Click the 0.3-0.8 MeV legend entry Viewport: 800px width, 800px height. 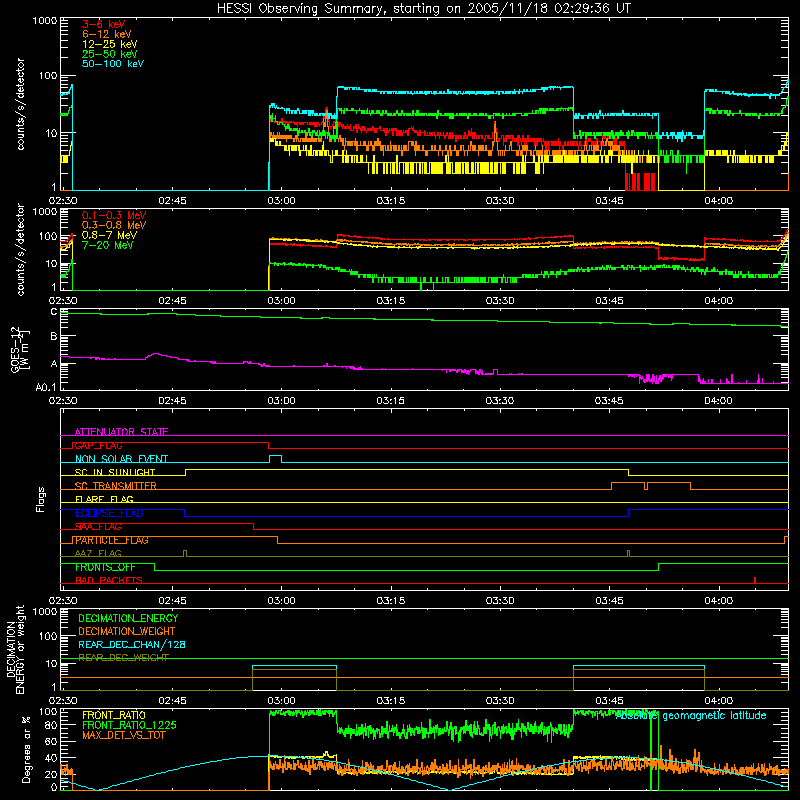(113, 225)
